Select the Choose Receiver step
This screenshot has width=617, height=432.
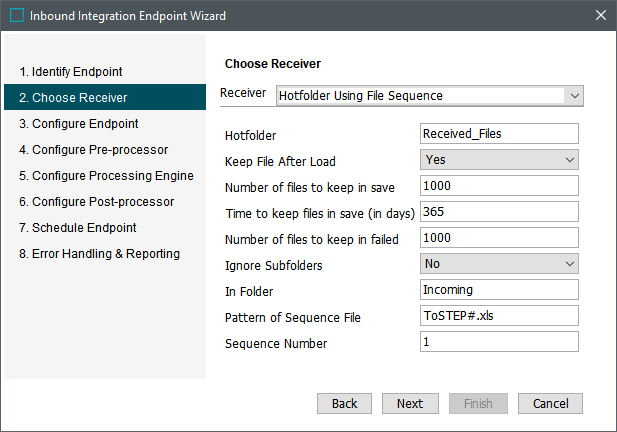74,98
